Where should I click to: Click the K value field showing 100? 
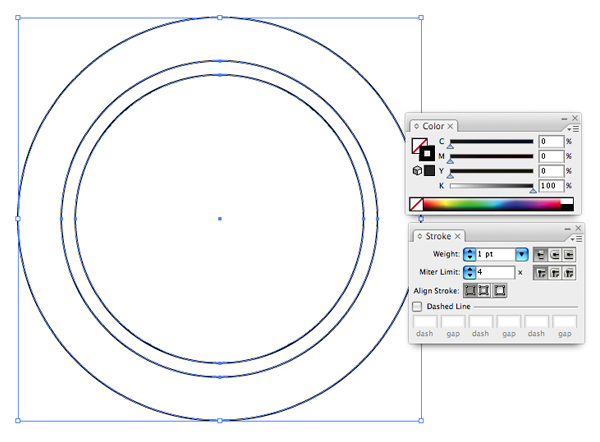(x=551, y=186)
